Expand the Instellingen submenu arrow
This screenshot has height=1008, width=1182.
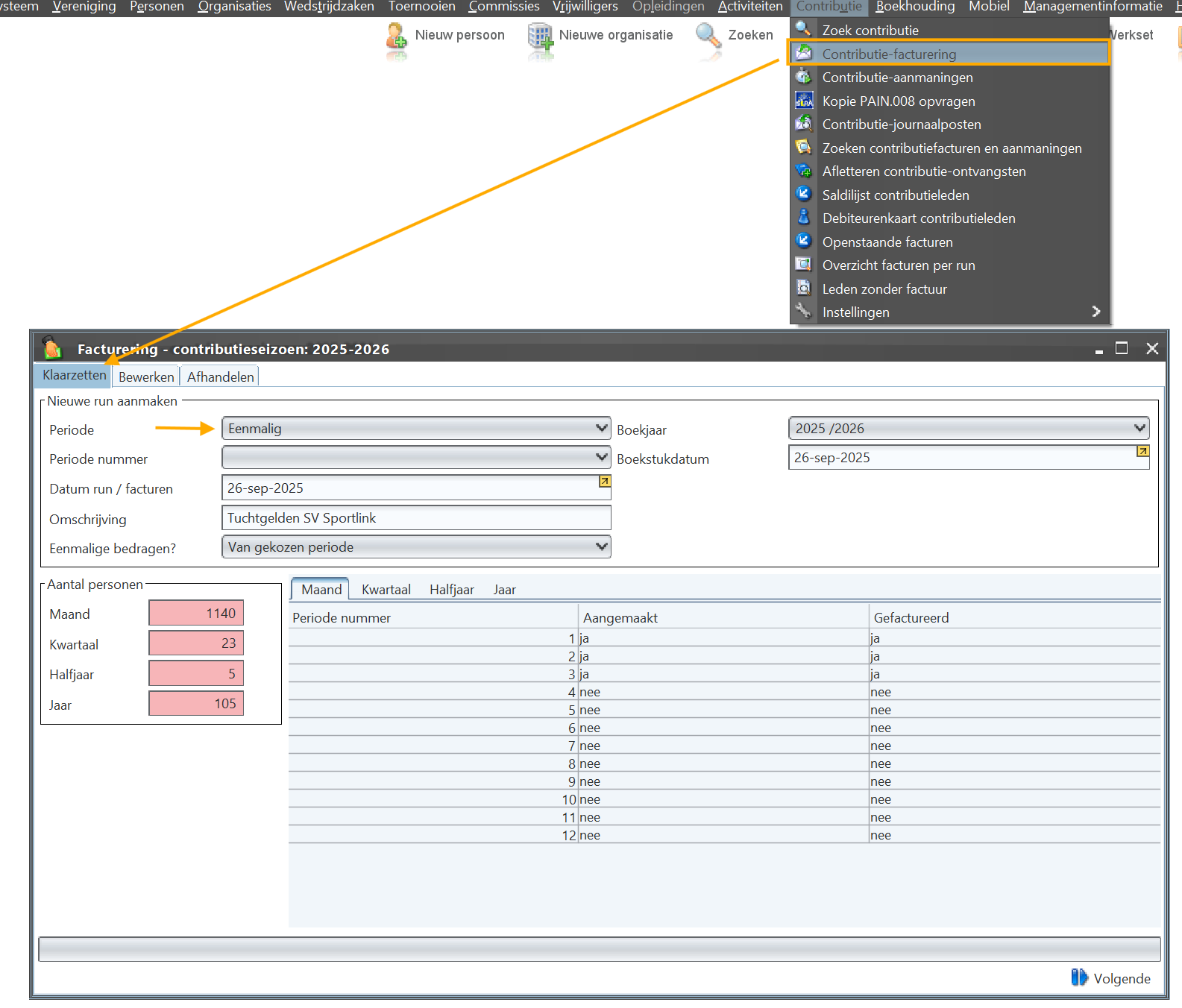[1095, 312]
